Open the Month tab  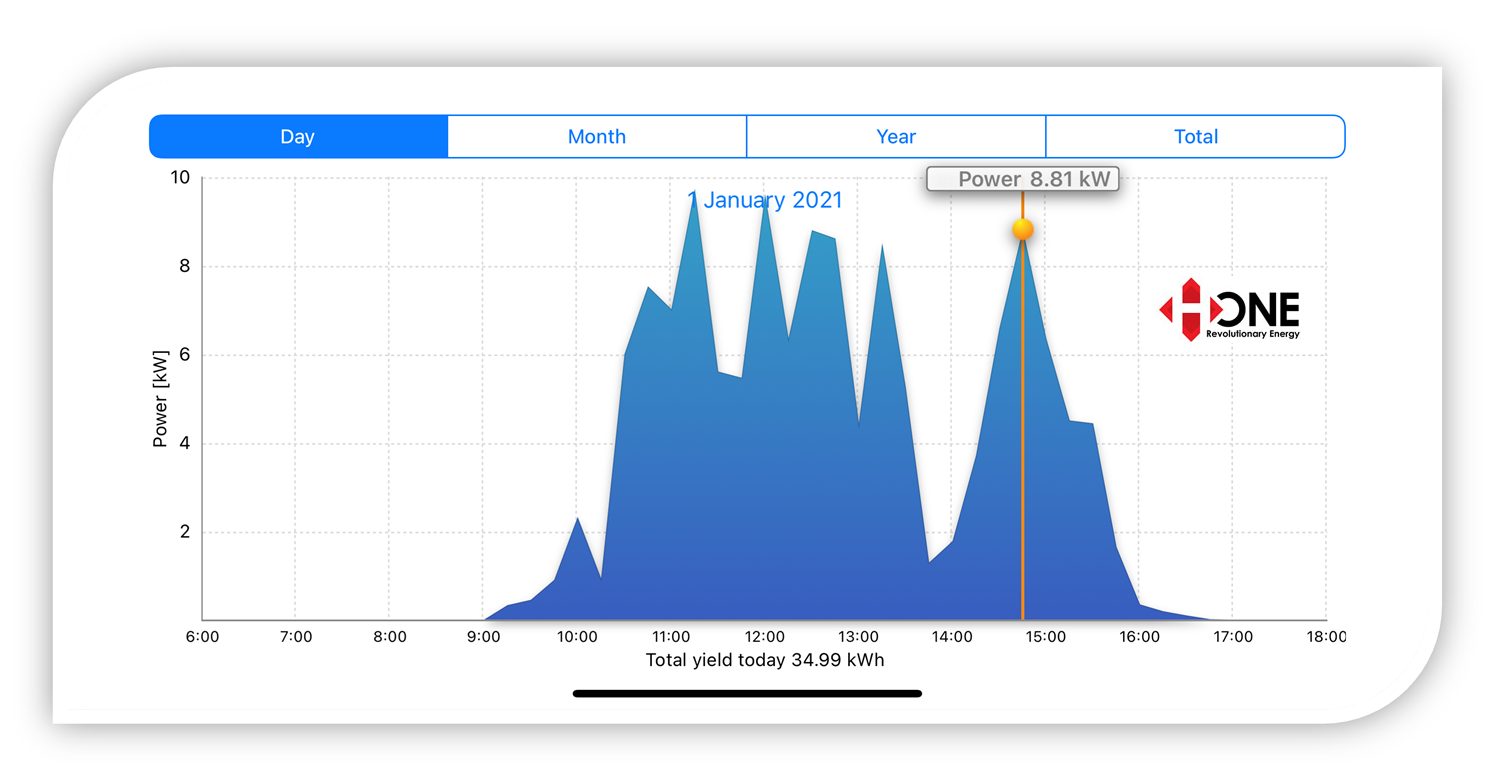597,137
